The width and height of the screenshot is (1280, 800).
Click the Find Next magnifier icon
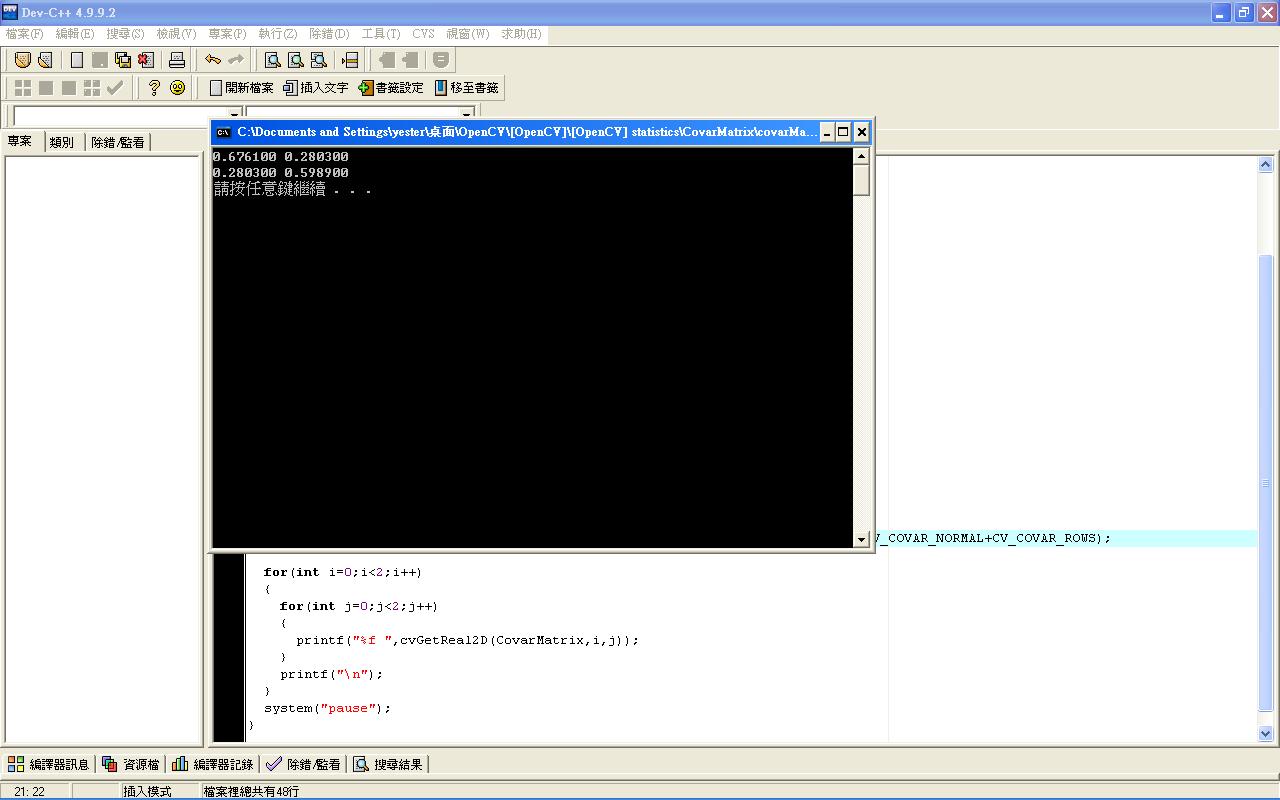coord(318,60)
